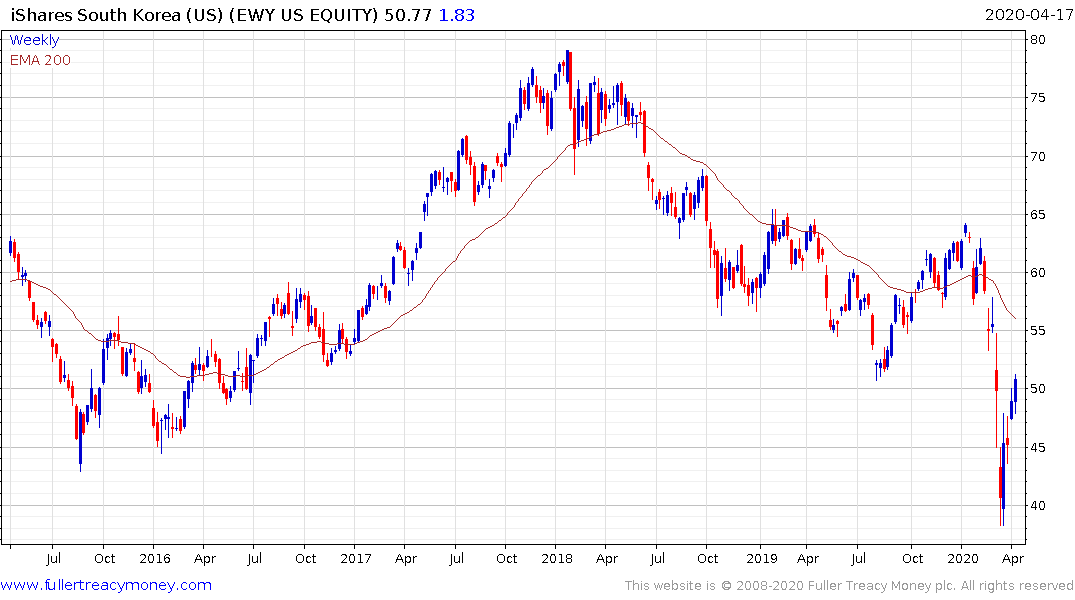
Task: Click the 60 price axis label
Action: 1037,273
